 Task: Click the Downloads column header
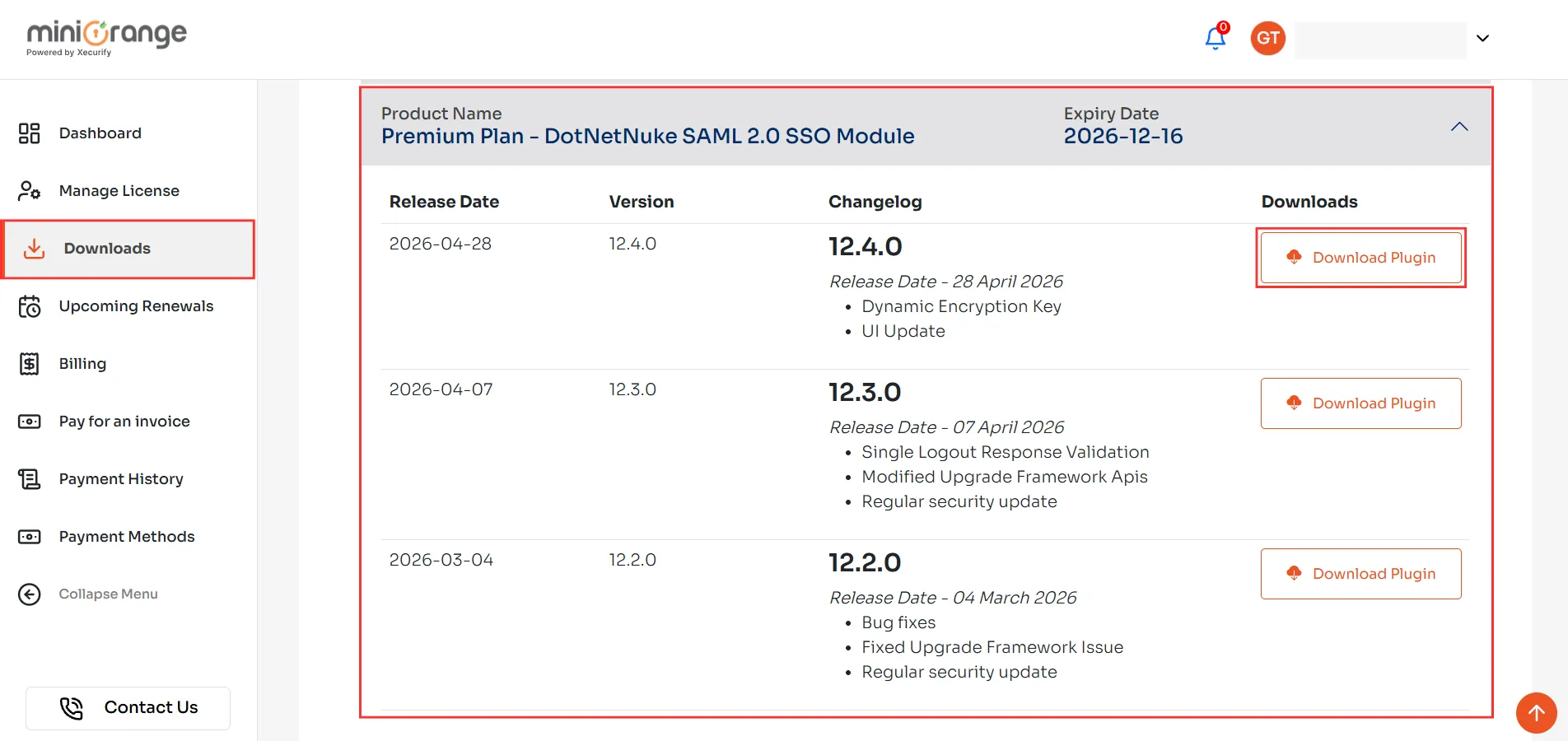1309,202
